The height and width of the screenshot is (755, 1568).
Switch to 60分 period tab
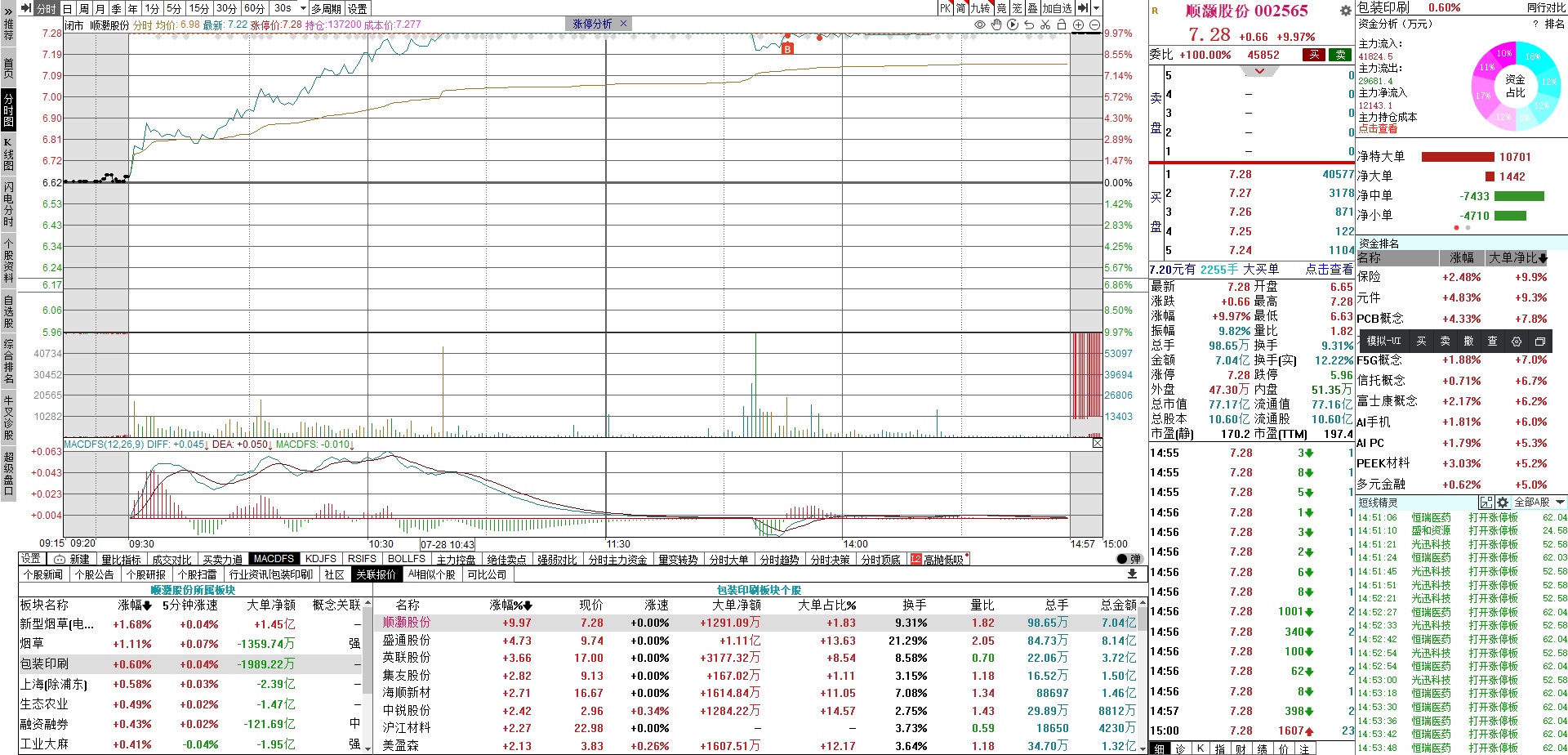254,8
